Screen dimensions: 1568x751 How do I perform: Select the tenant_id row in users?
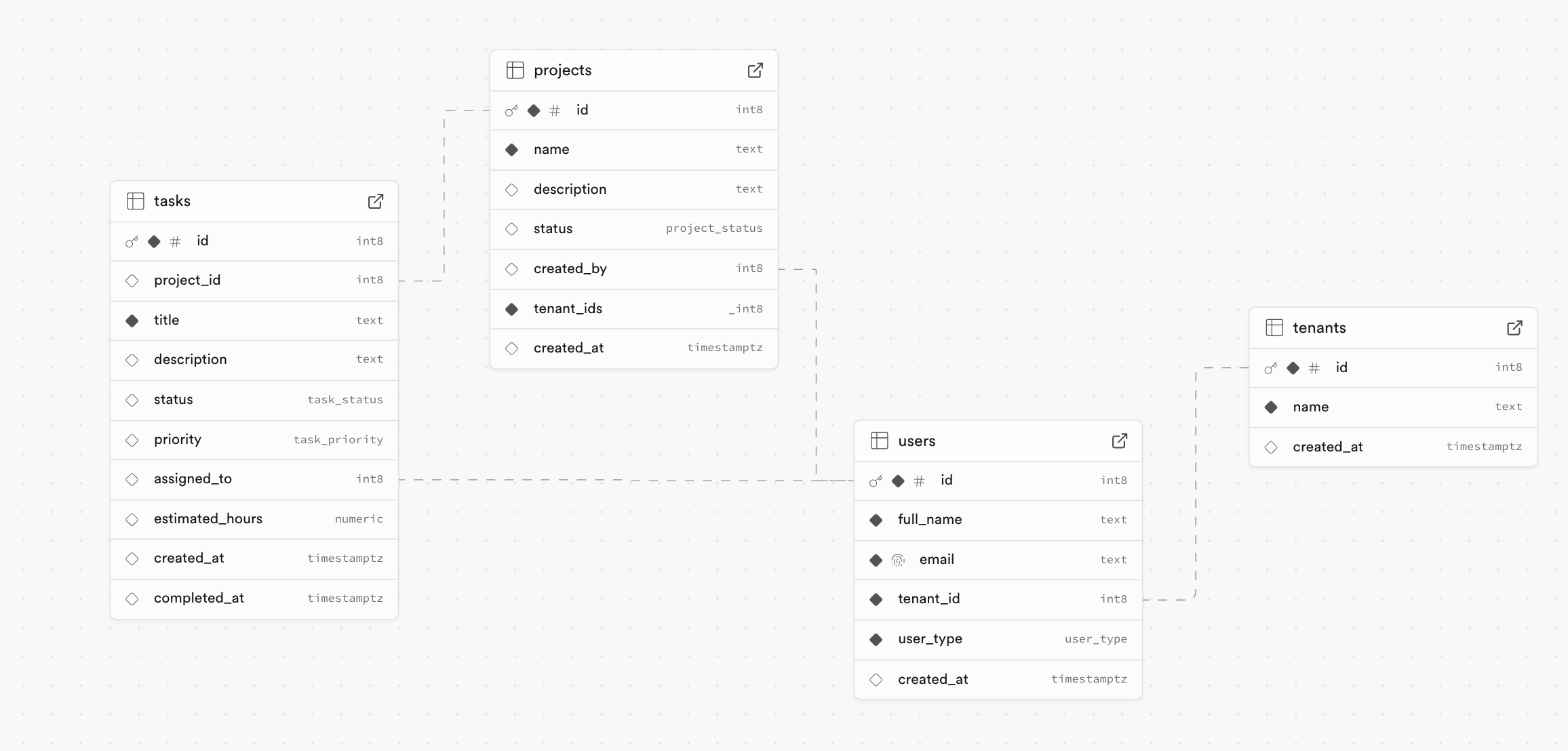point(928,599)
